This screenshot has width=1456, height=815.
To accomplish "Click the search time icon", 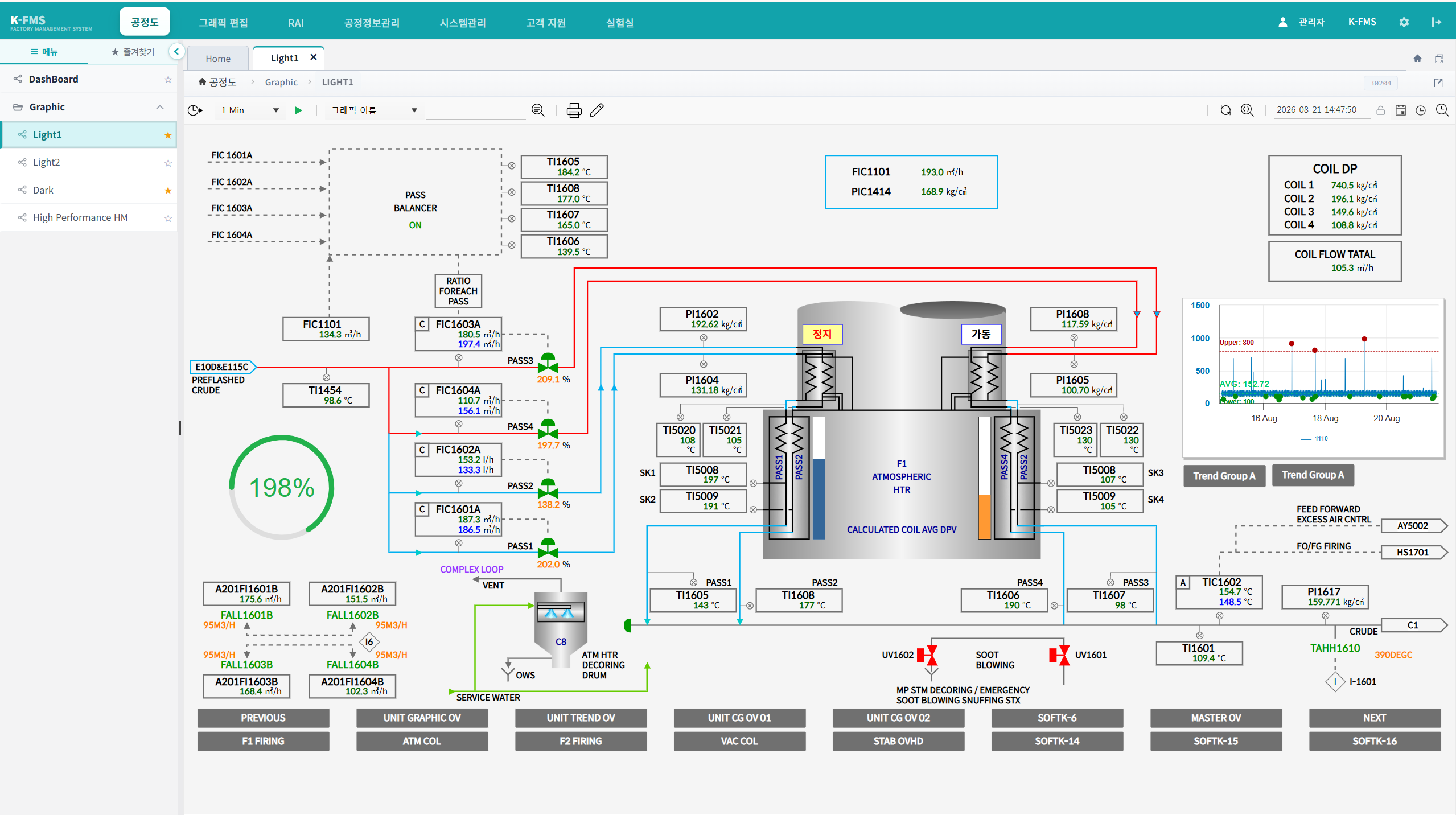I will 1442,110.
